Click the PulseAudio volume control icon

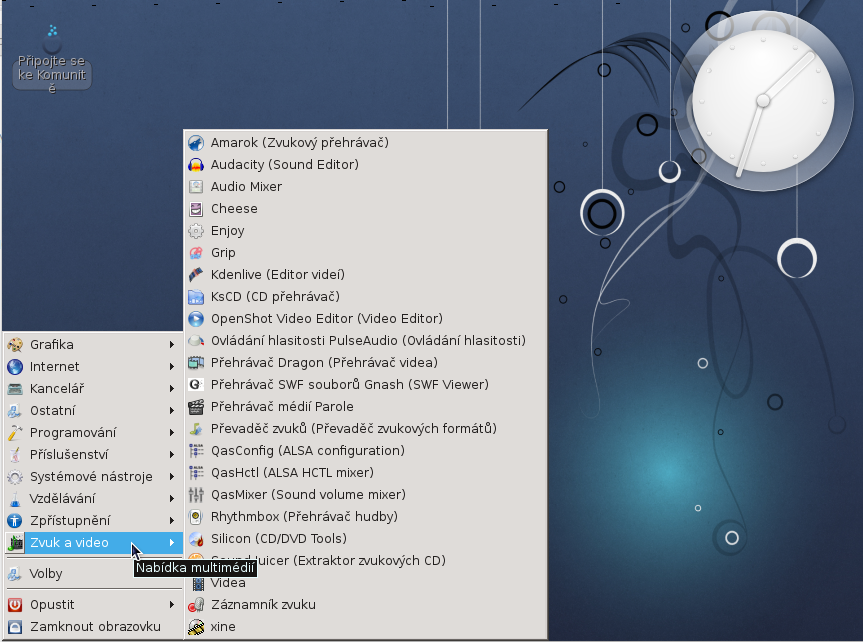[196, 341]
